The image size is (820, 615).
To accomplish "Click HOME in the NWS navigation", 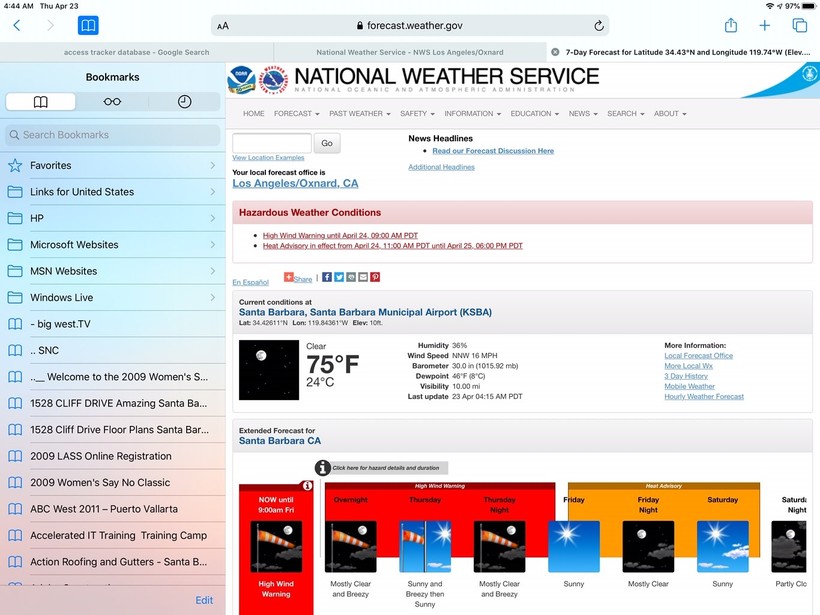I will coord(254,113).
